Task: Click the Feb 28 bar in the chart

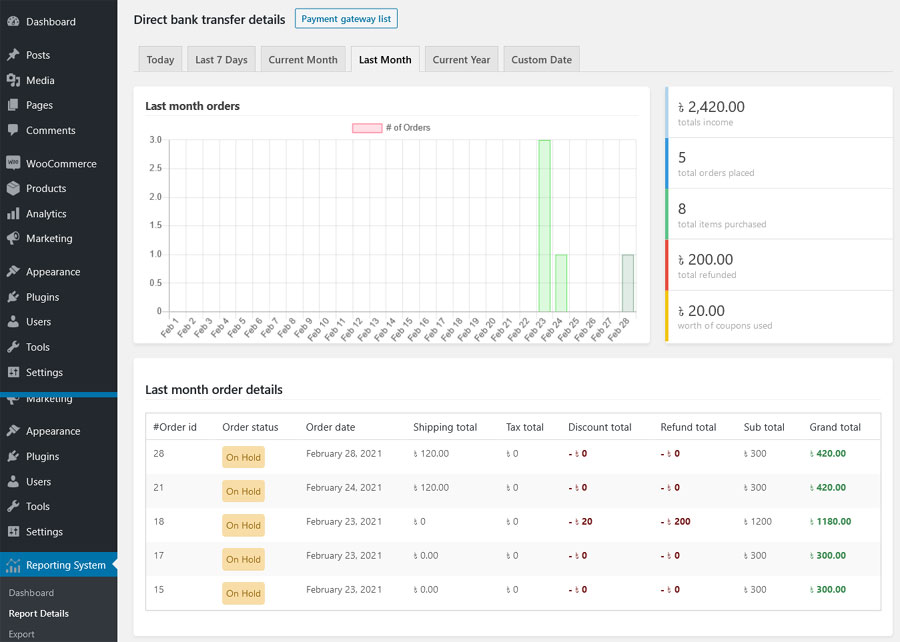Action: [628, 283]
